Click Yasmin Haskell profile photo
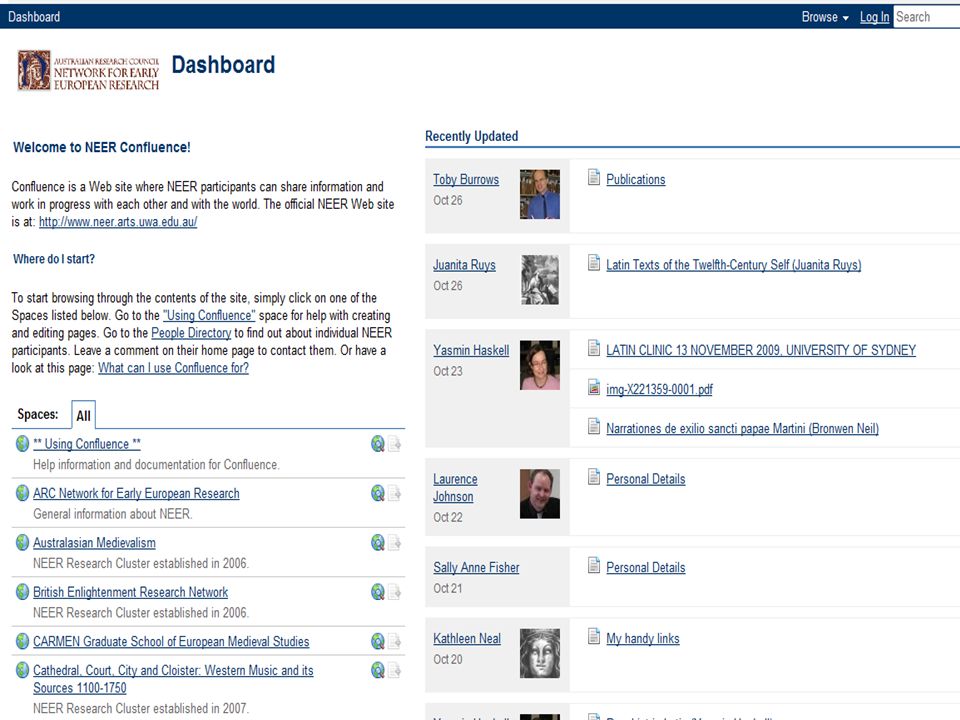 539,365
